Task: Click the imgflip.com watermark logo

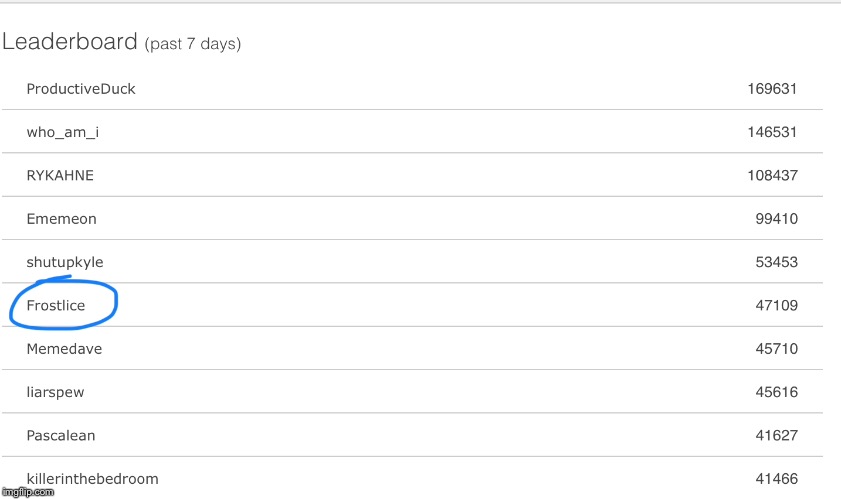Action: coord(27,492)
